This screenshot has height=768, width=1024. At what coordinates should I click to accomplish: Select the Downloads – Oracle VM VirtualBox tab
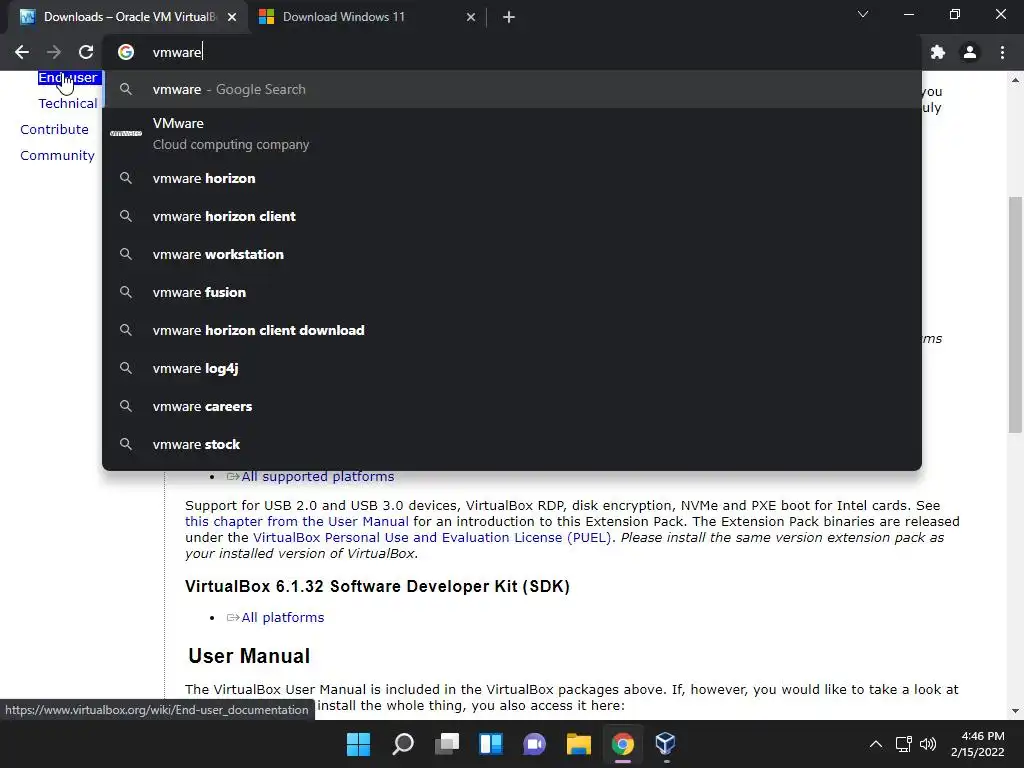point(127,17)
